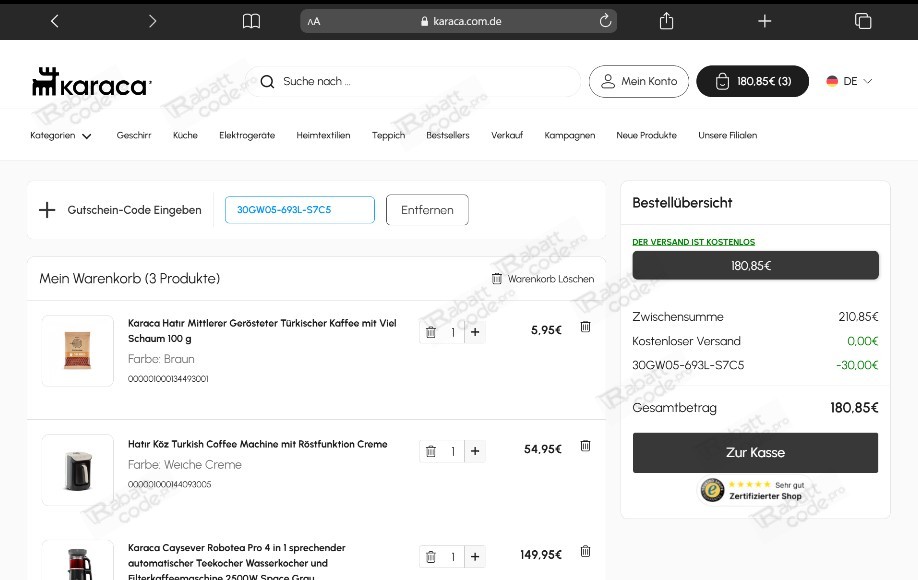Open the DE language selector
The width and height of the screenshot is (918, 580).
pyautogui.click(x=849, y=81)
